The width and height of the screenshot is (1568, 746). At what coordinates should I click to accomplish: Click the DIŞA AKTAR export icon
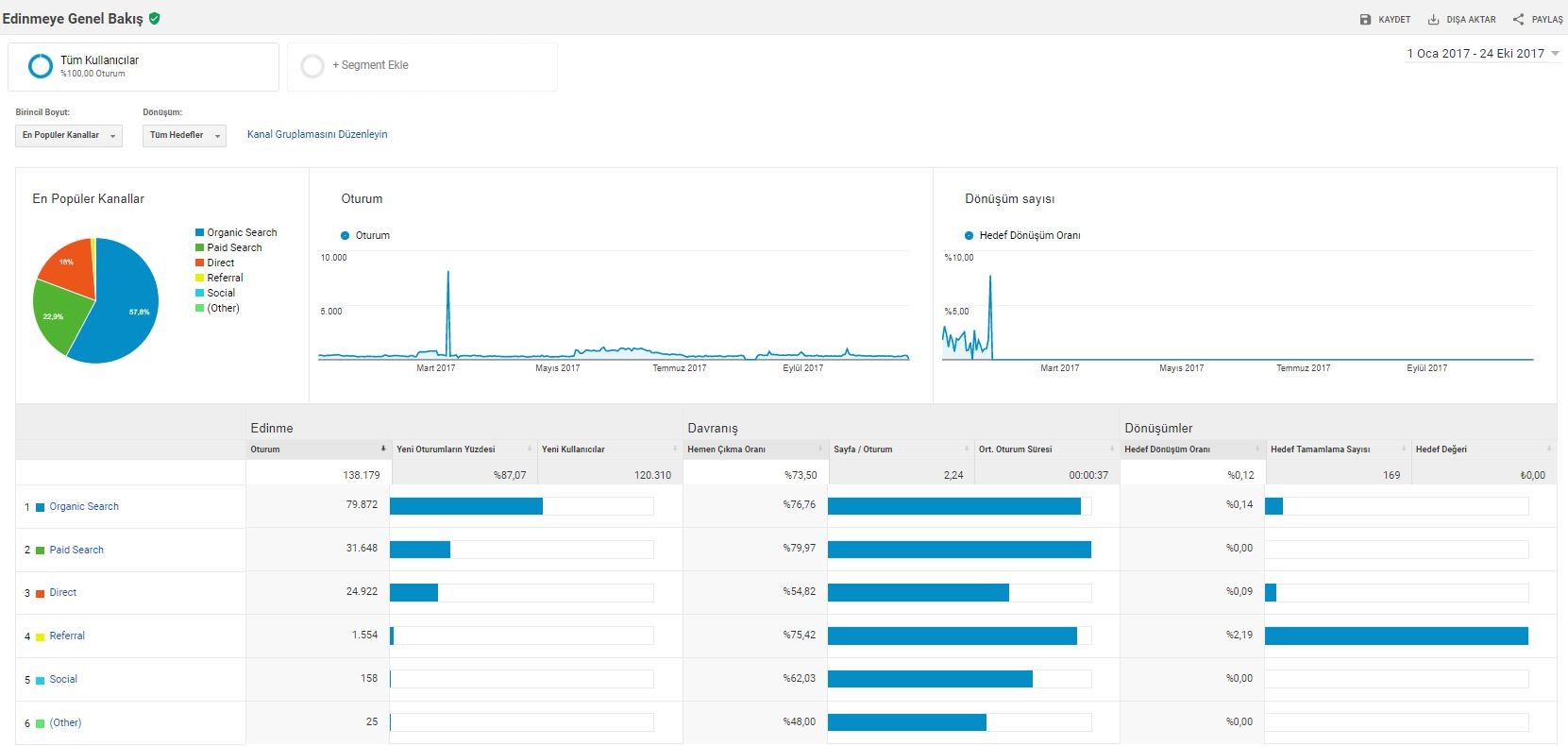(1433, 19)
